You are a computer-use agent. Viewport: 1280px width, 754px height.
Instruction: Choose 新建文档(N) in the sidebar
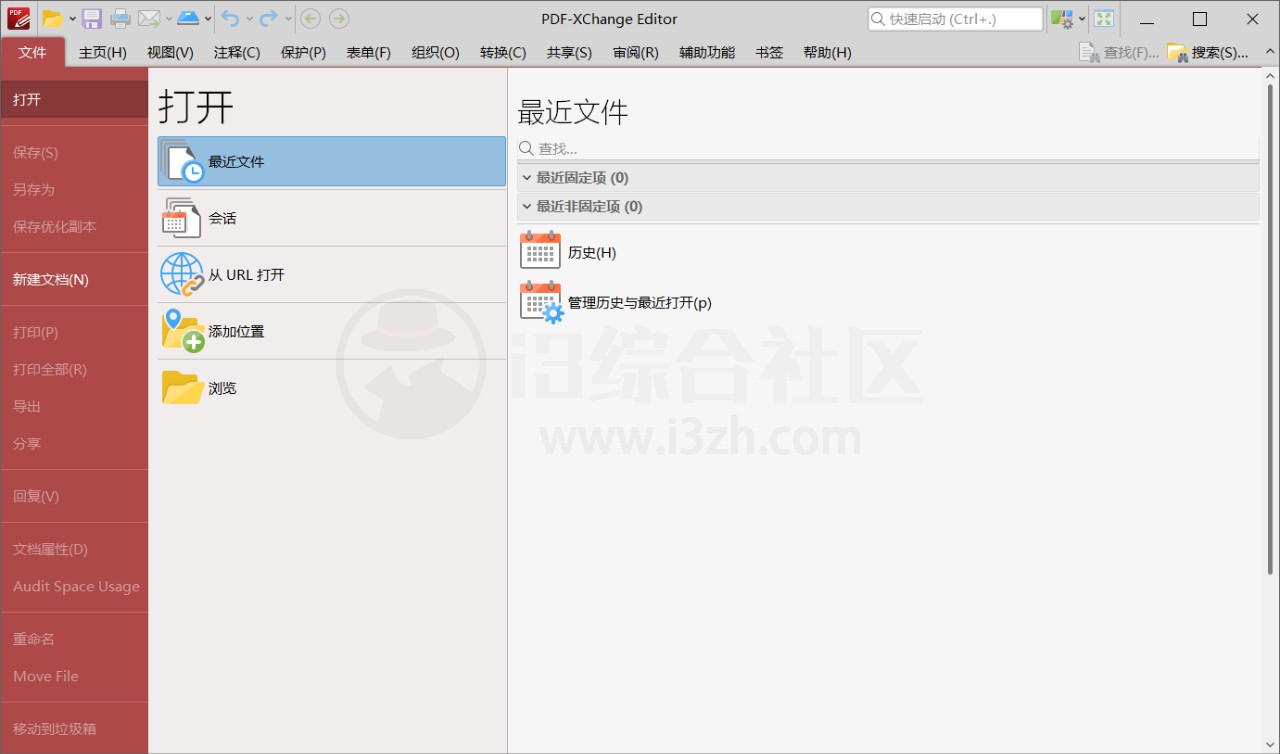[74, 279]
